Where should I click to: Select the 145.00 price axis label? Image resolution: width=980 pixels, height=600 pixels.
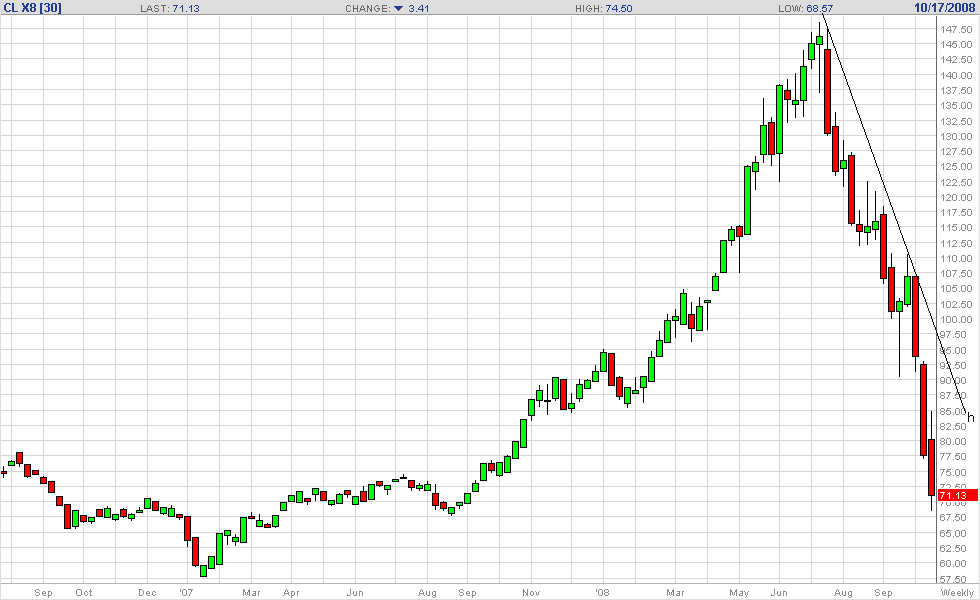[956, 45]
